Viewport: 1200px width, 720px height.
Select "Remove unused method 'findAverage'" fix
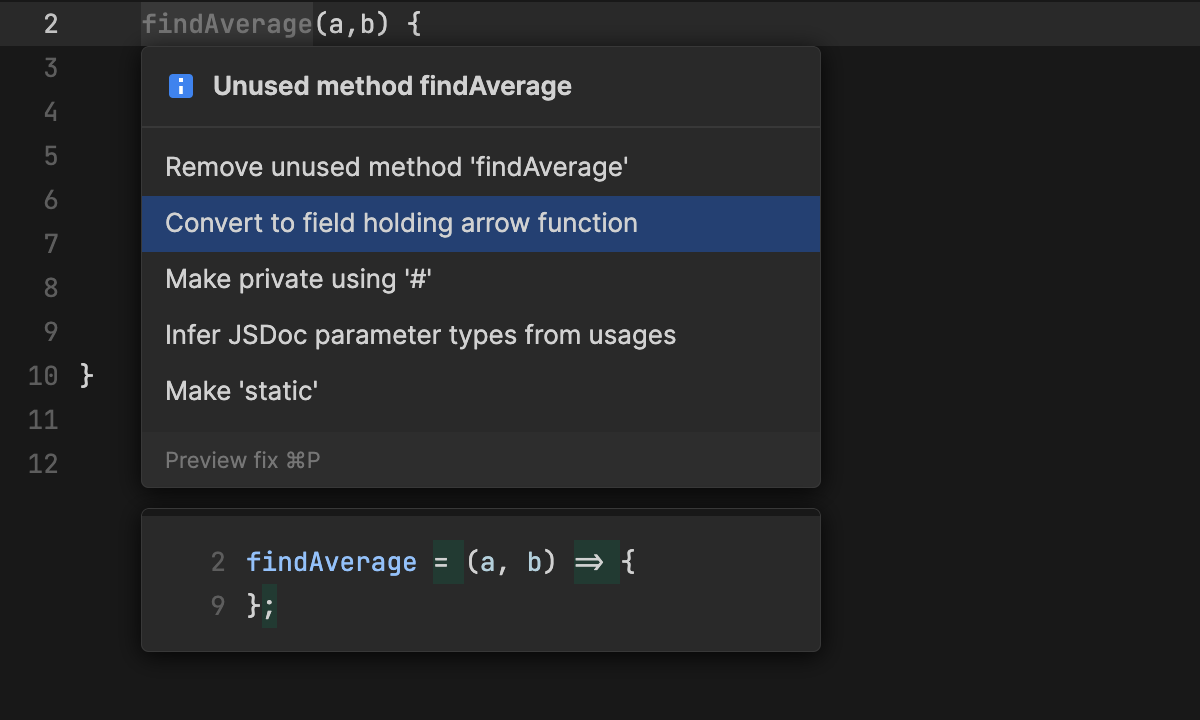click(x=396, y=167)
